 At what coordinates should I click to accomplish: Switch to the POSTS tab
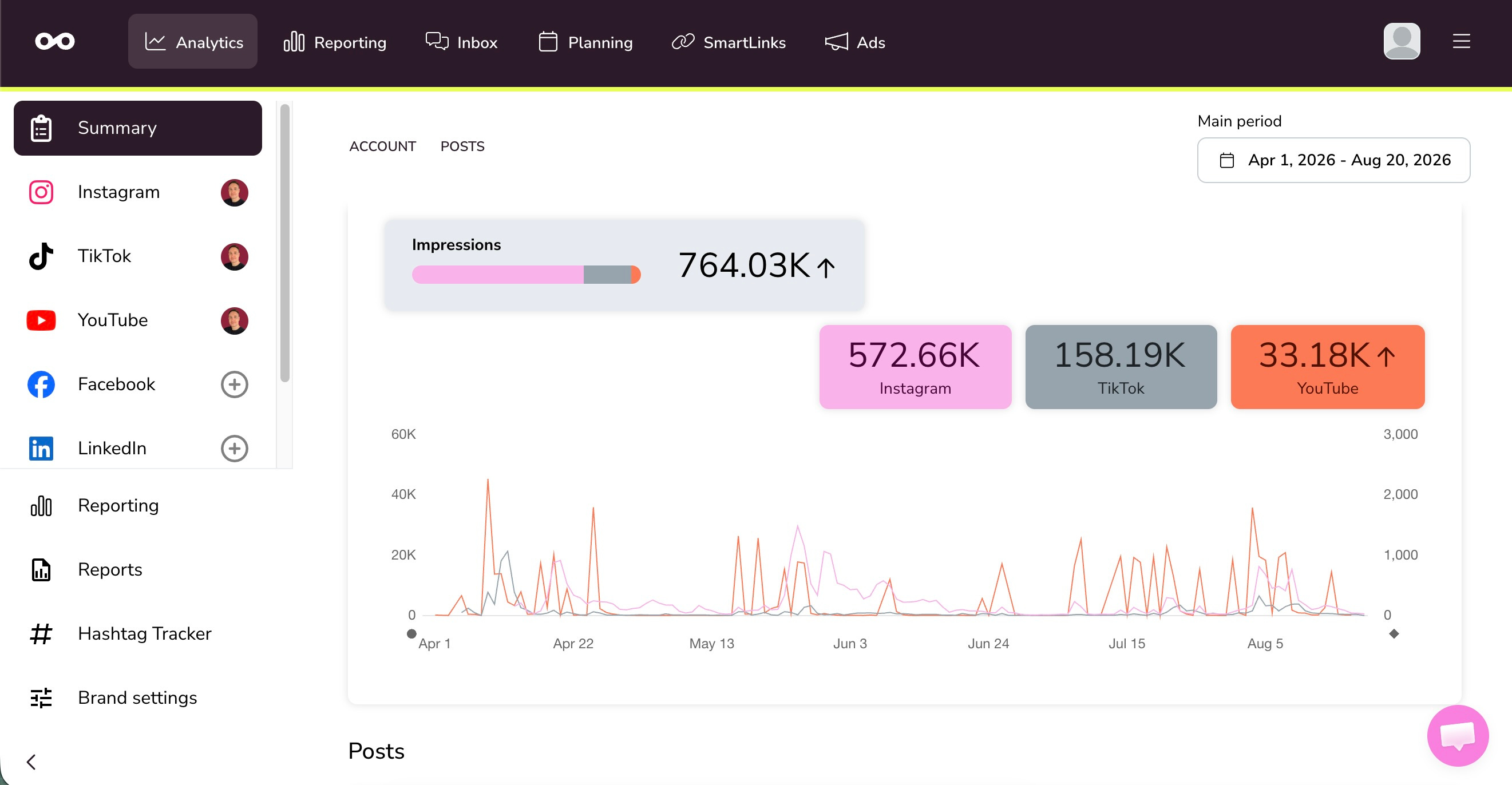462,146
